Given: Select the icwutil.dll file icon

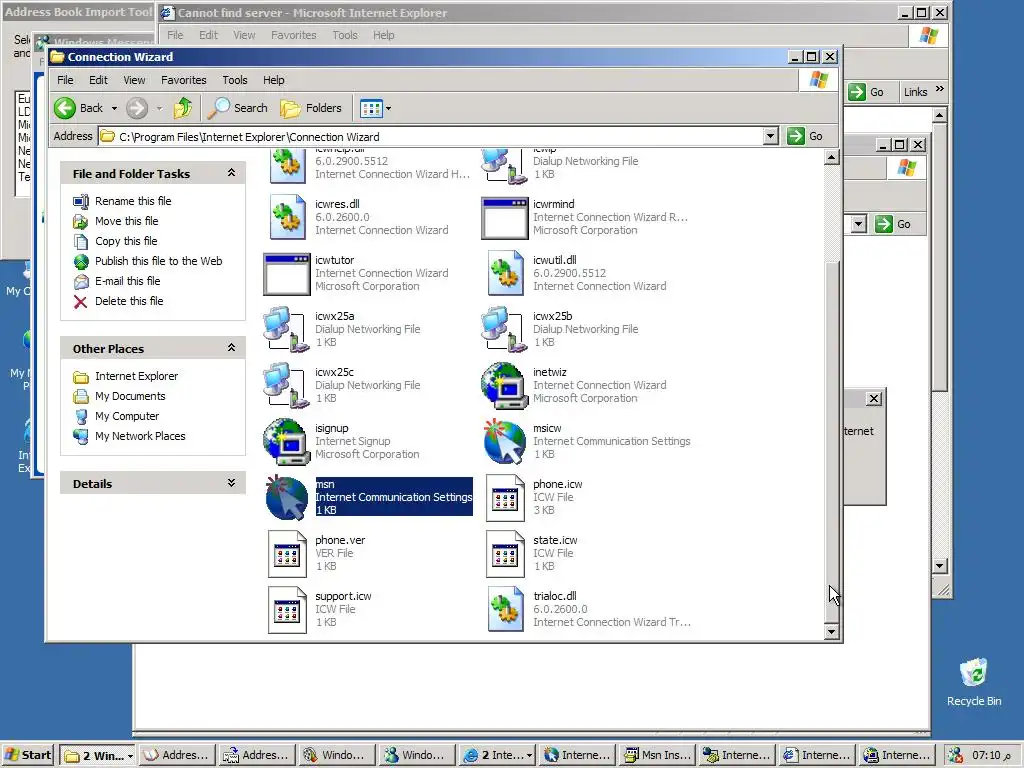Looking at the screenshot, I should [x=505, y=273].
